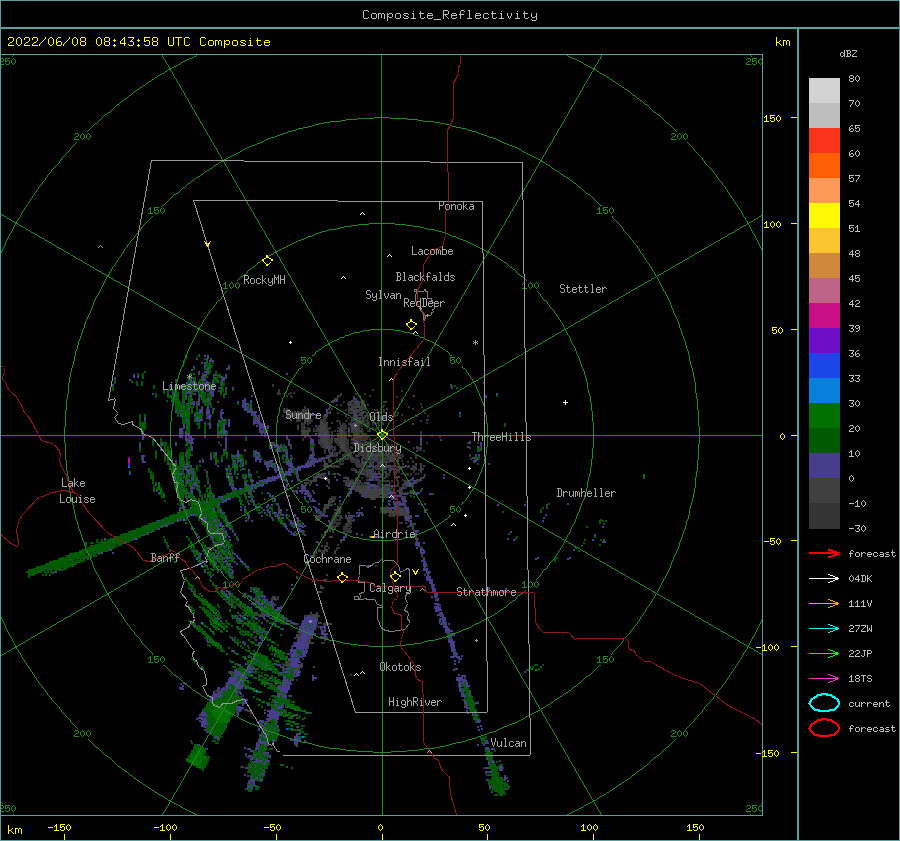Screen dimensions: 900x841
Task: Click the cyan current ellipse icon
Action: click(x=824, y=703)
